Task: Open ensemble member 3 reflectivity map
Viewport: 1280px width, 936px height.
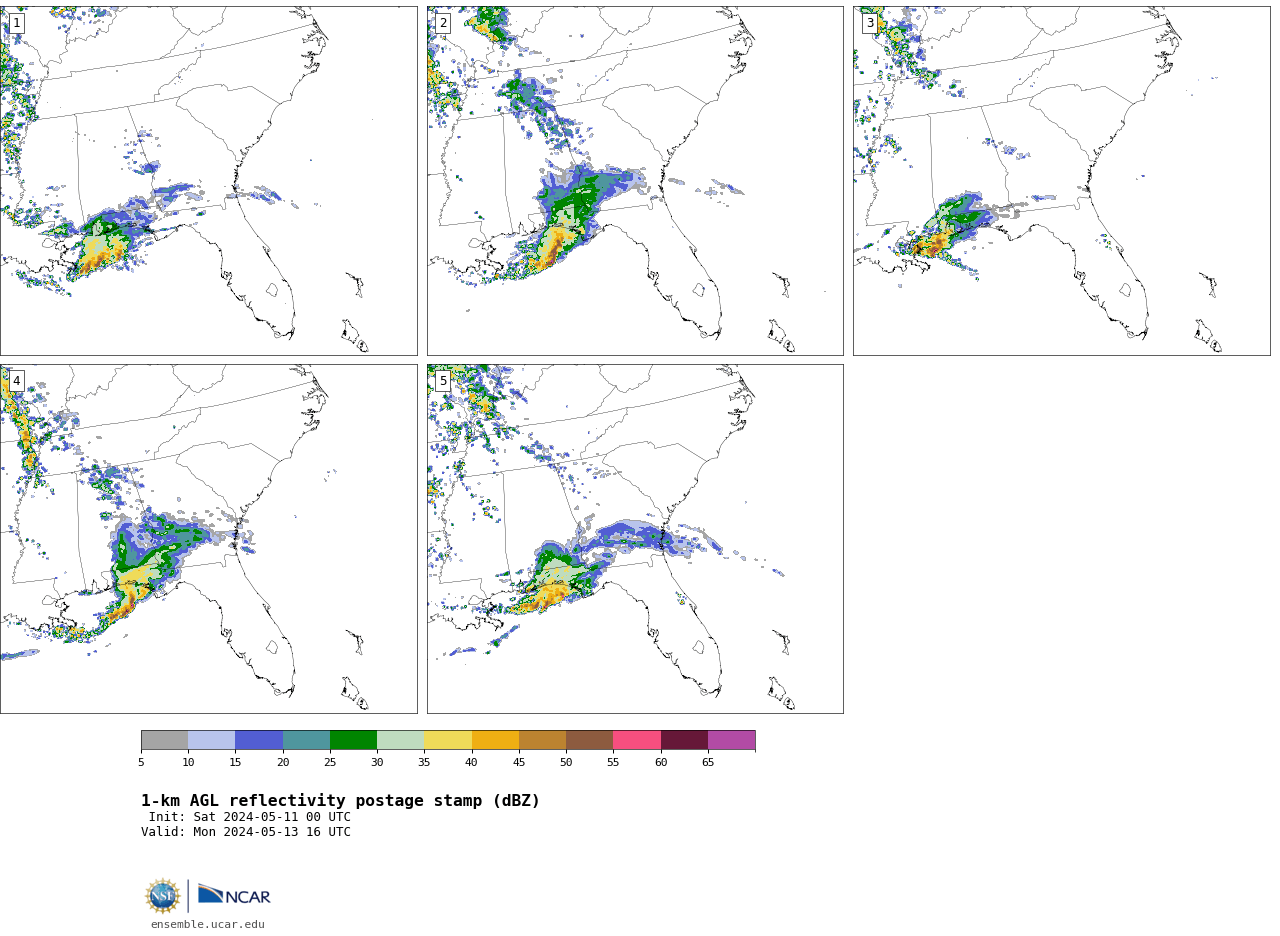Action: coord(1061,181)
